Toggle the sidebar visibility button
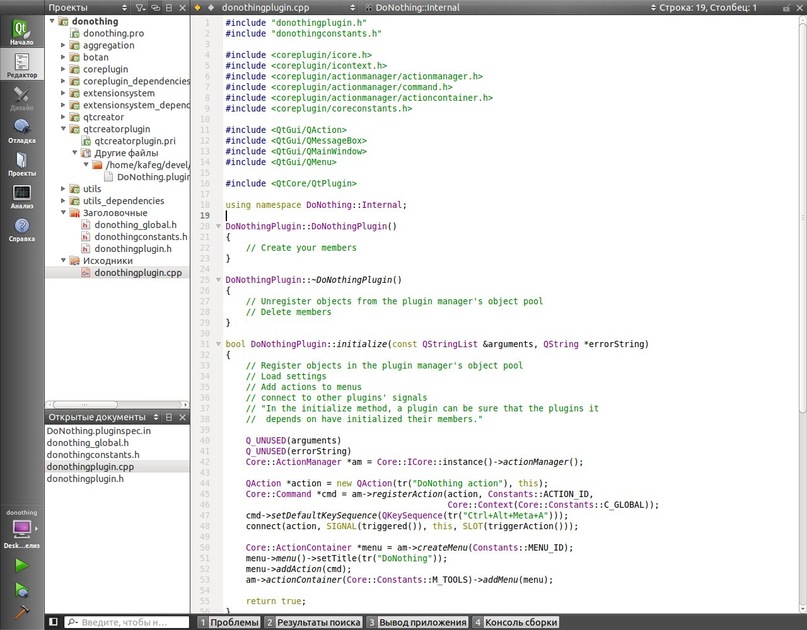Image resolution: width=807 pixels, height=630 pixels. (x=53, y=622)
